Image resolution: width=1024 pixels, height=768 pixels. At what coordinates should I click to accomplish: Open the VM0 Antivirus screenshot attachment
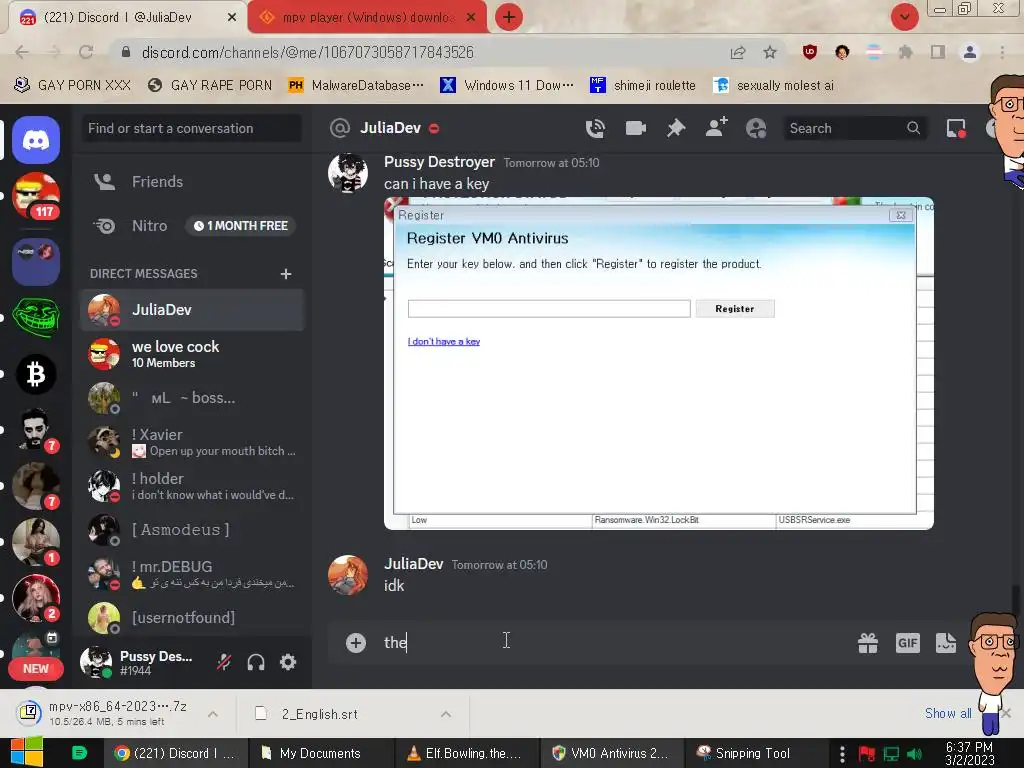(x=658, y=363)
